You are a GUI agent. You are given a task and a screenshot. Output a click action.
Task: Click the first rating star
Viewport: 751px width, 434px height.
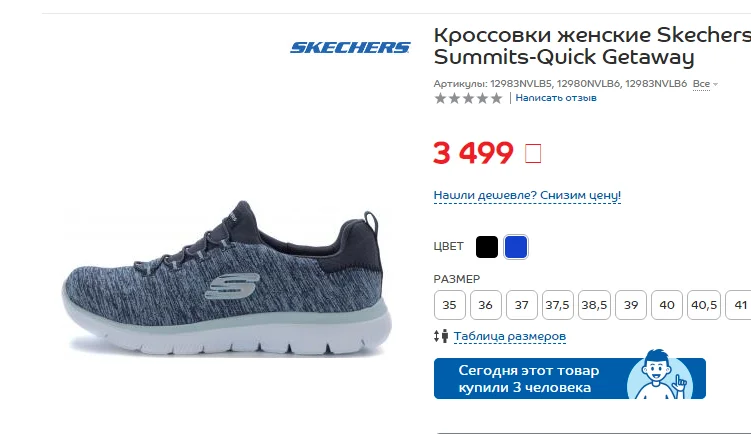click(x=440, y=98)
